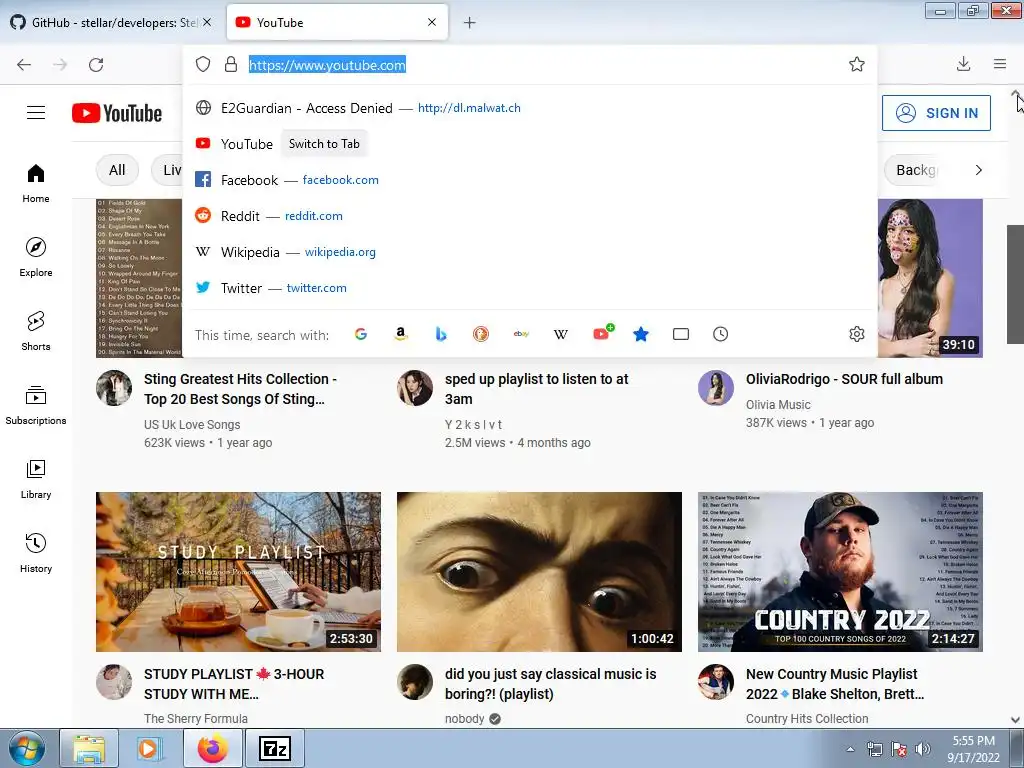The image size is (1024, 768).
Task: Search with Wikipedia icon in search bar
Action: 561,334
